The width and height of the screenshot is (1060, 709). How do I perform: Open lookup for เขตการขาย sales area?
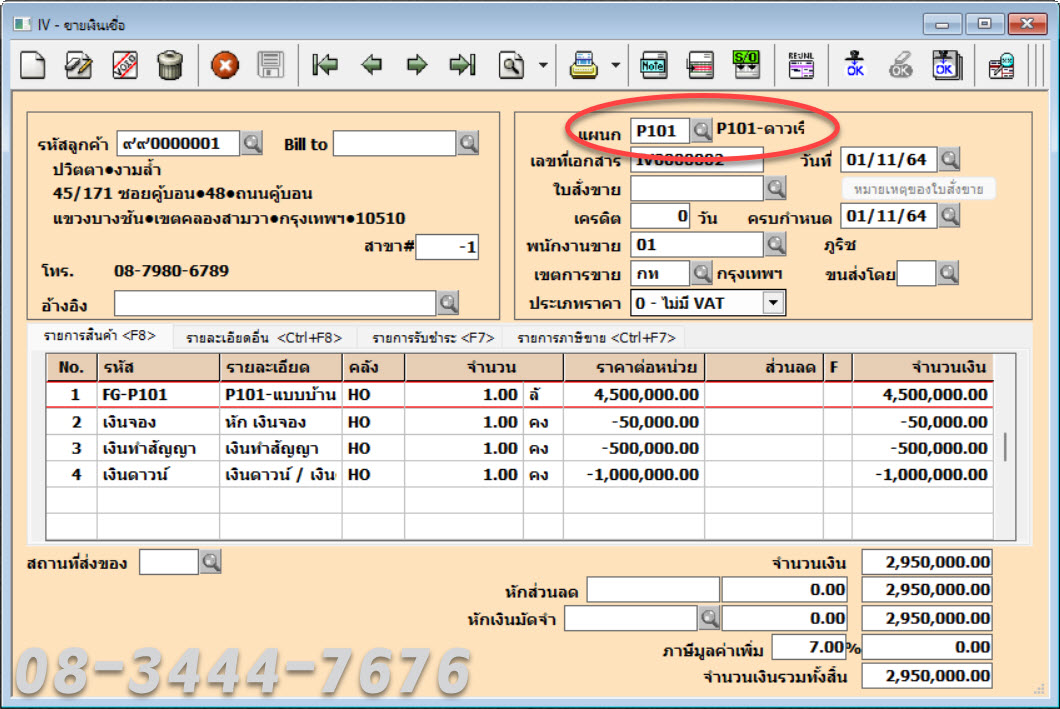point(702,274)
